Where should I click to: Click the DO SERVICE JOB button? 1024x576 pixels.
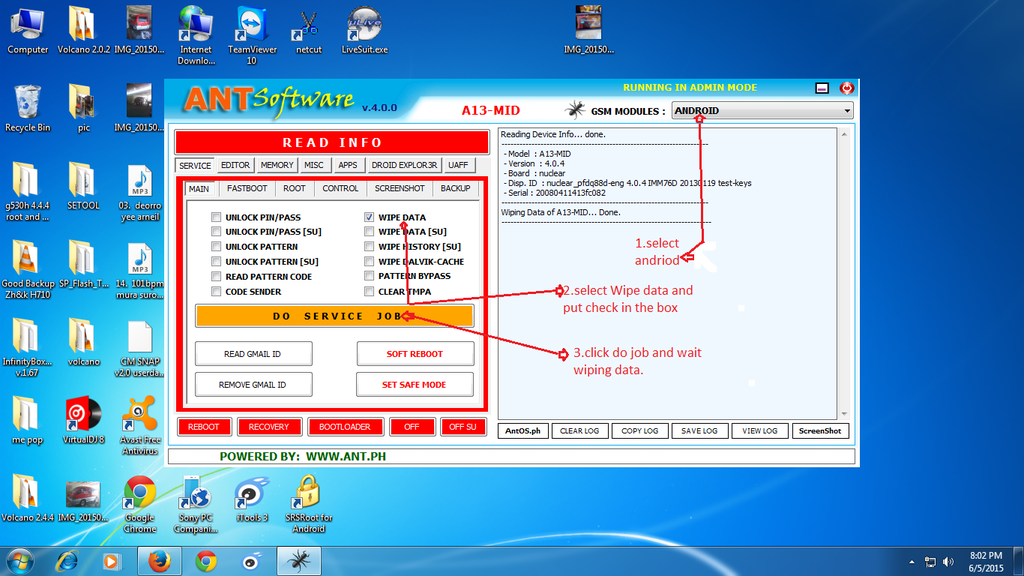tap(334, 316)
